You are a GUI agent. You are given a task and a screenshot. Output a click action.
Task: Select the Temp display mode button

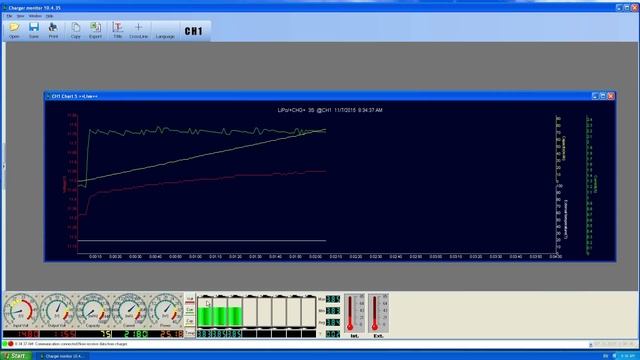point(190,333)
